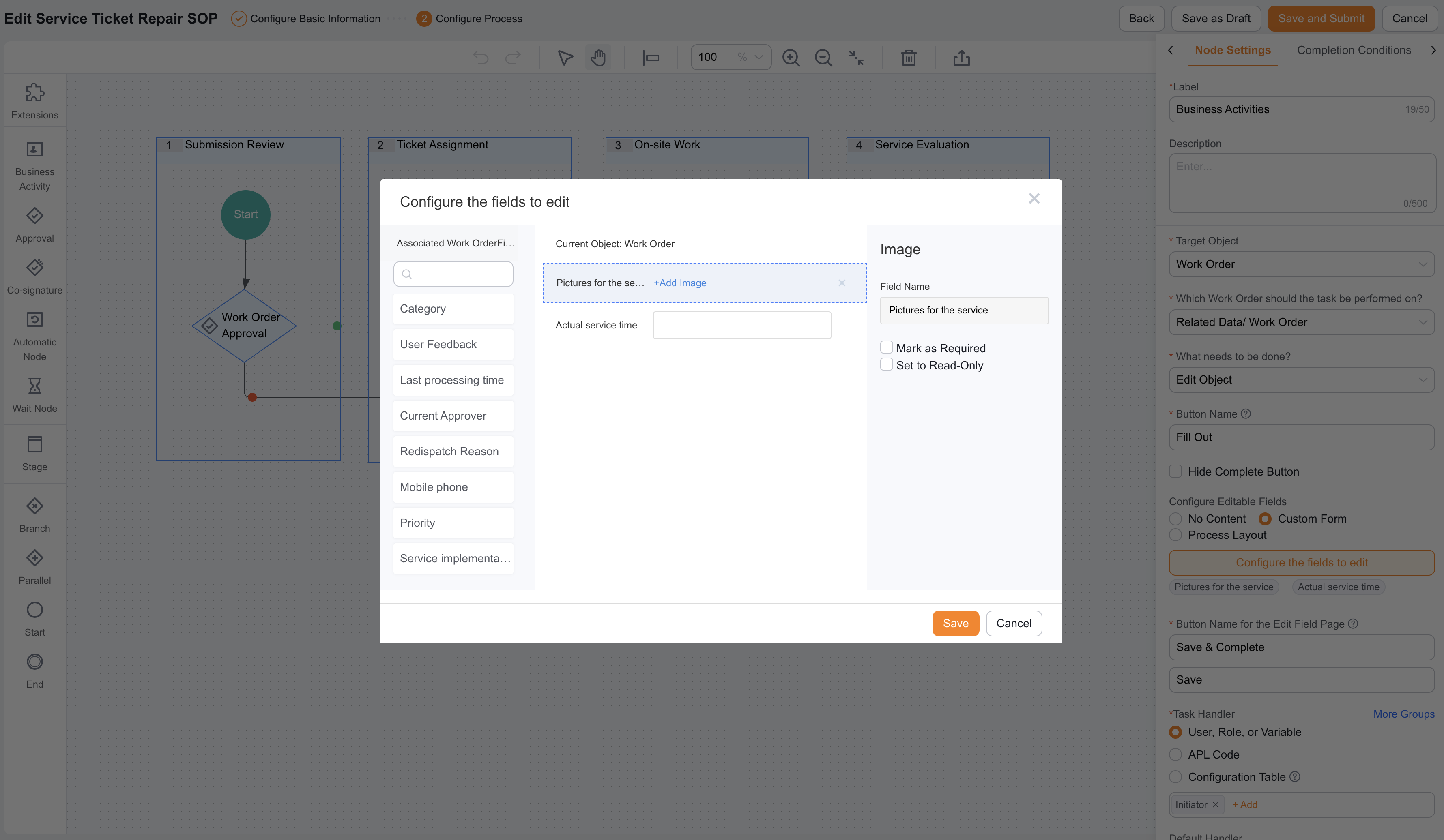This screenshot has height=840, width=1444.
Task: Select the Business Activity node icon
Action: (x=35, y=150)
